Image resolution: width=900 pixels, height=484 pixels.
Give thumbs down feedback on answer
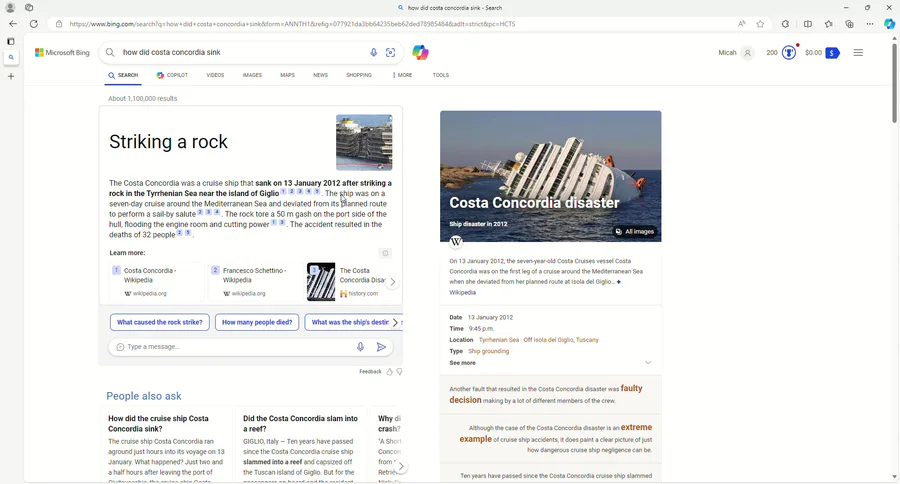399,371
